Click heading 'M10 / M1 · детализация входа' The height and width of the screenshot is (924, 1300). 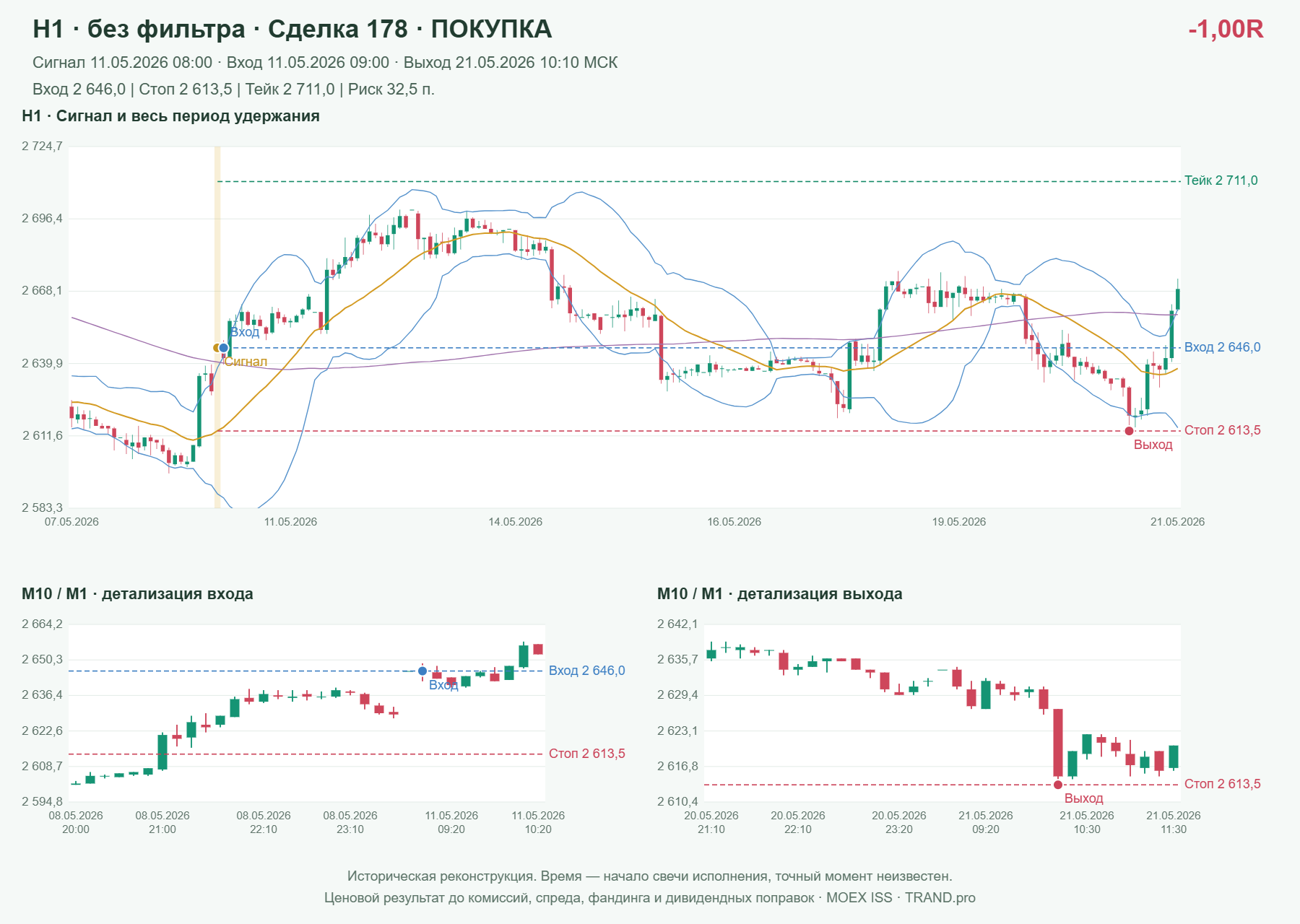click(x=137, y=594)
